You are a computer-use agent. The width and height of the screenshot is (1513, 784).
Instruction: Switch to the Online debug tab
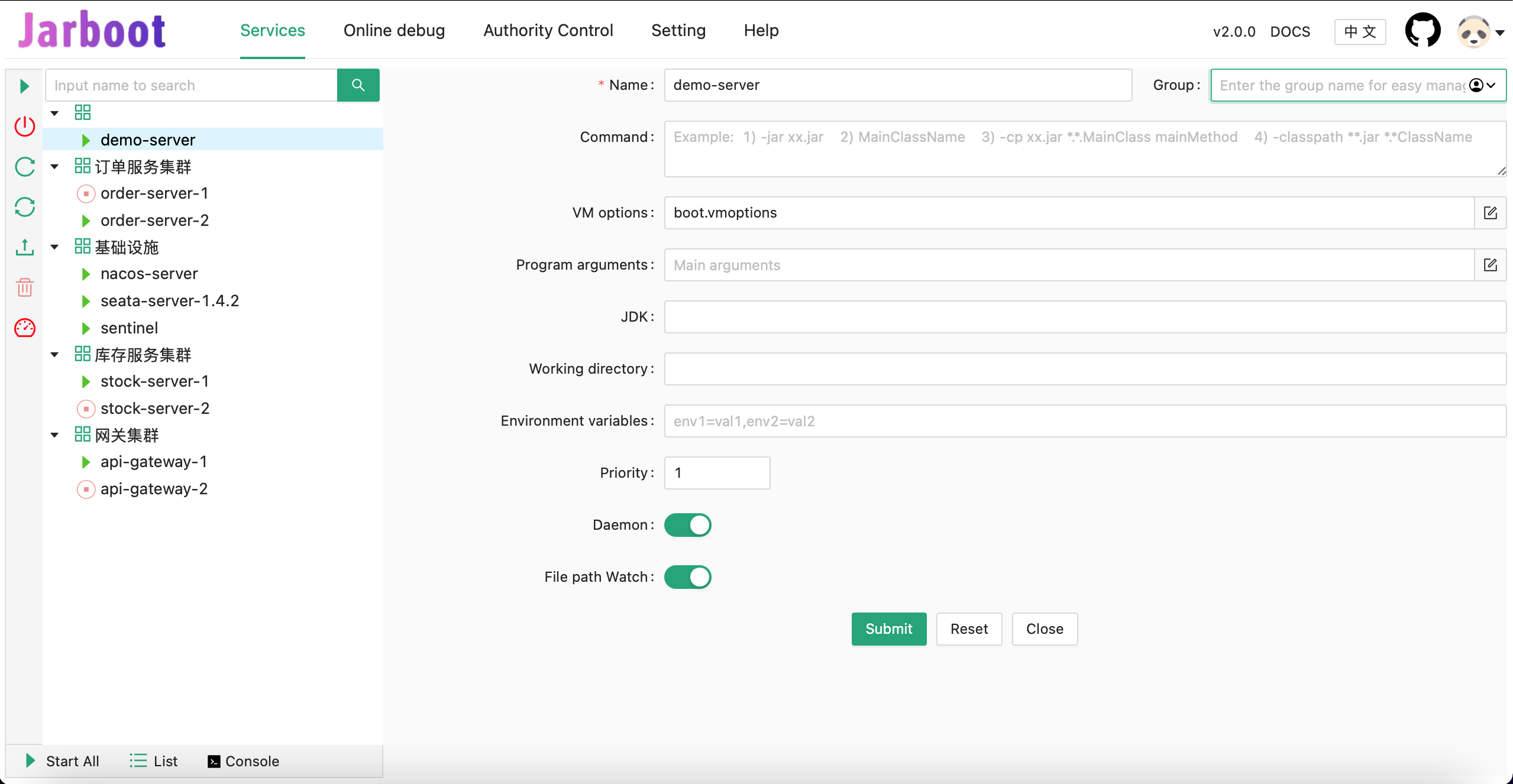(394, 30)
